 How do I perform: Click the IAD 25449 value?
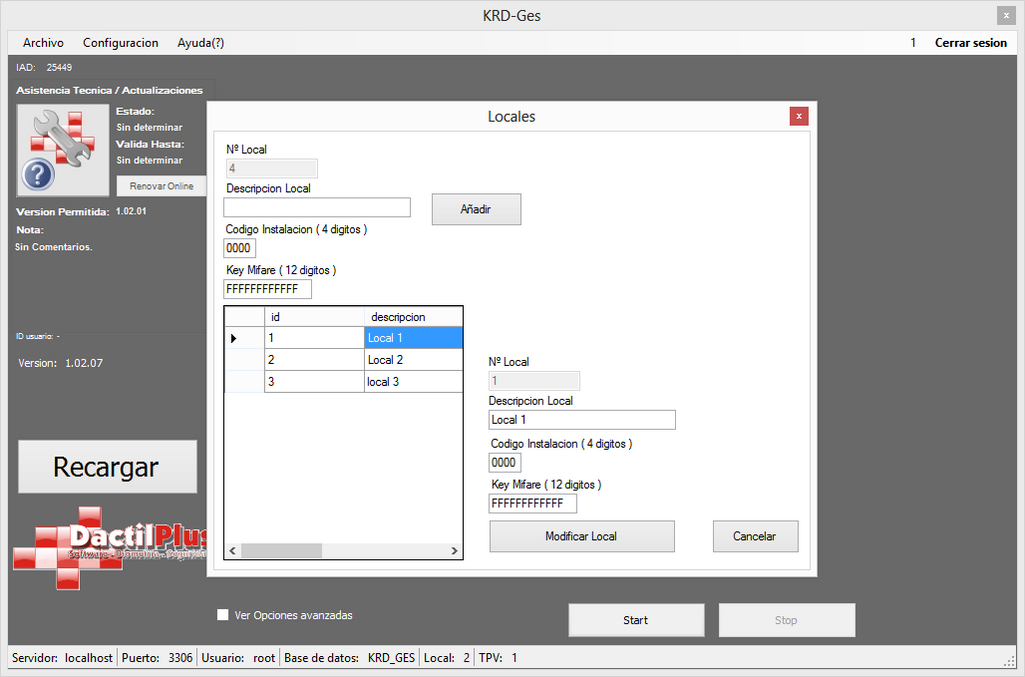tap(59, 67)
